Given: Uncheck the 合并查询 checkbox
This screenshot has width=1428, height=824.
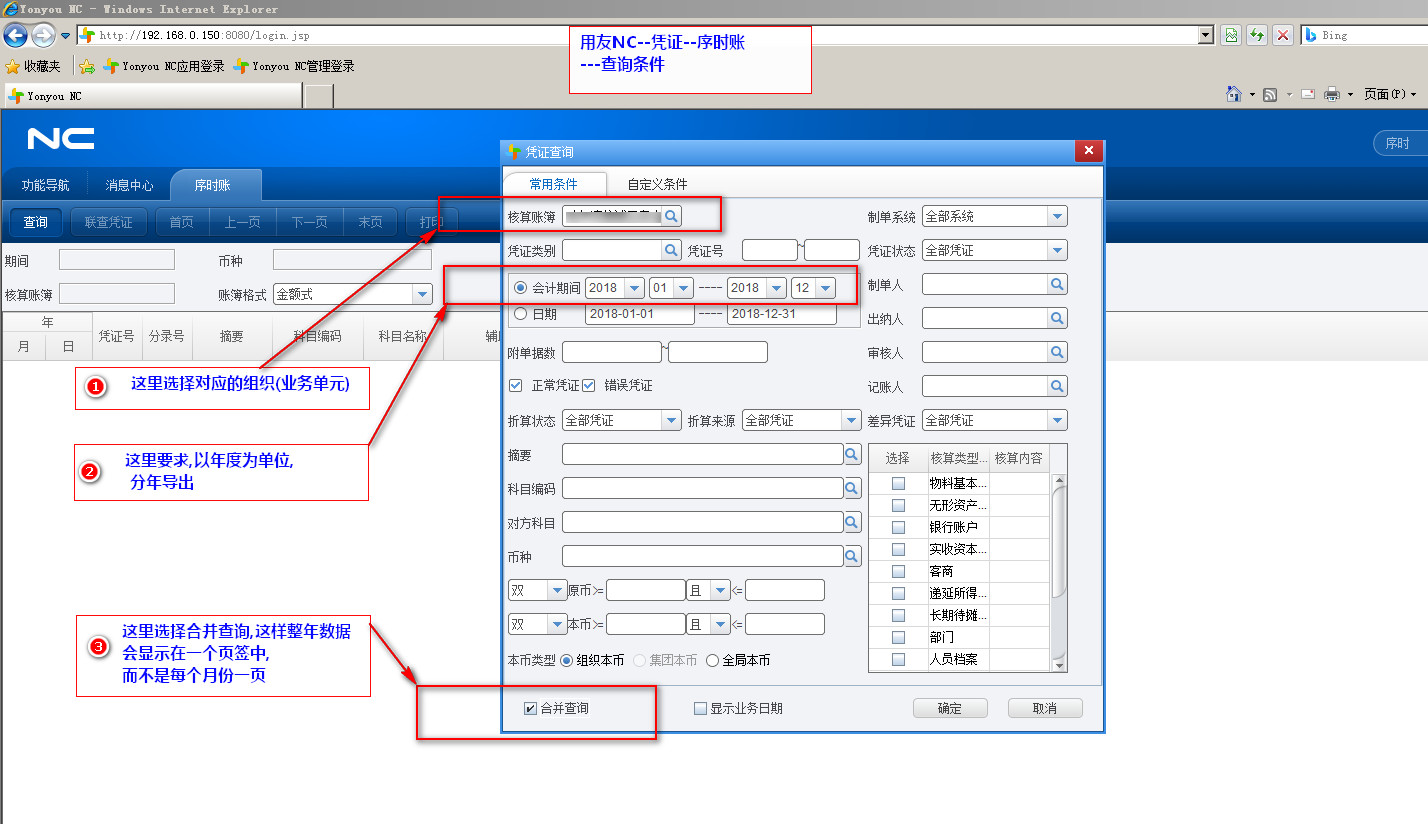Looking at the screenshot, I should pyautogui.click(x=530, y=709).
